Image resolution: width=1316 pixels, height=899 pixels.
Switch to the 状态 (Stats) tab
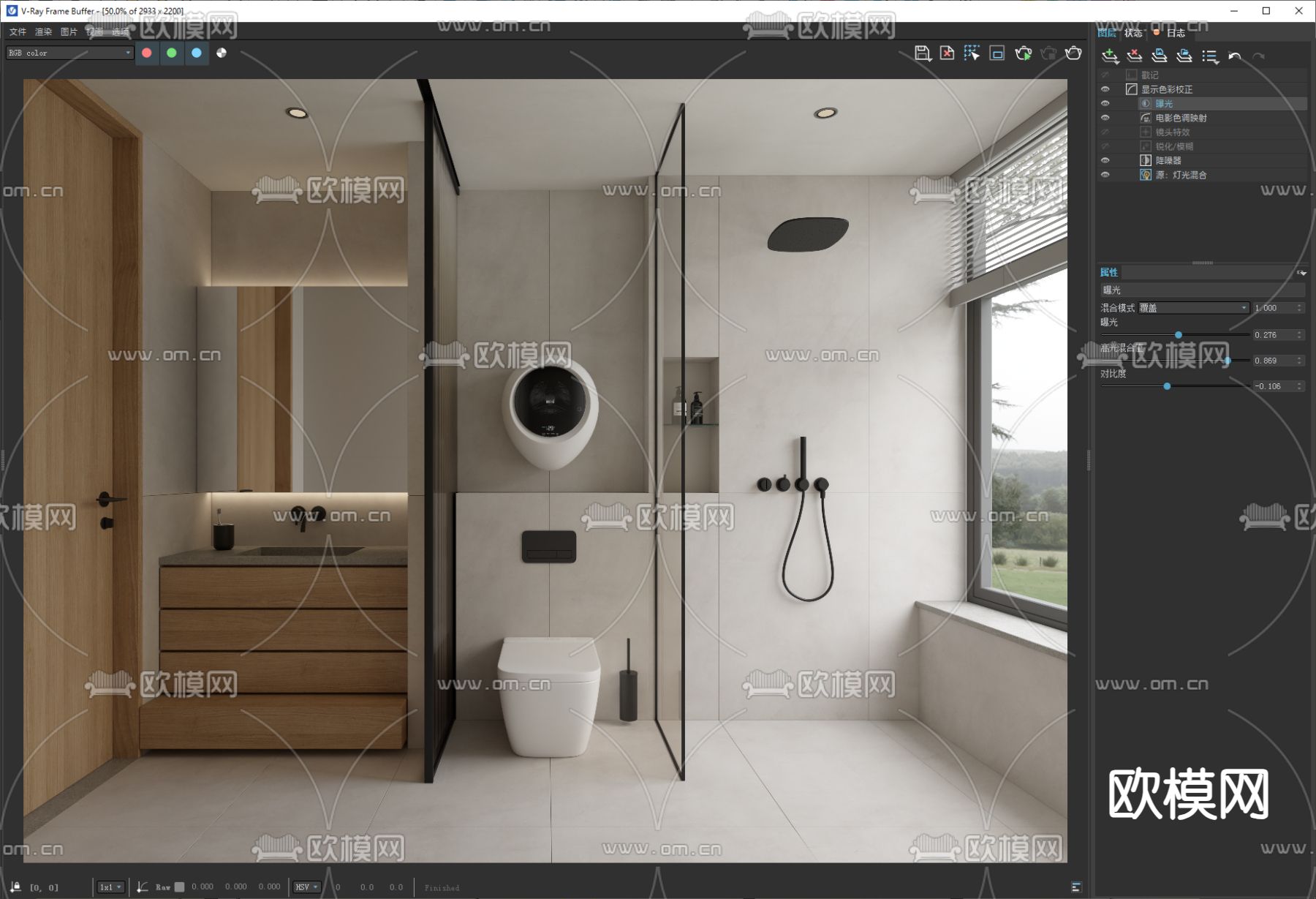click(1133, 33)
